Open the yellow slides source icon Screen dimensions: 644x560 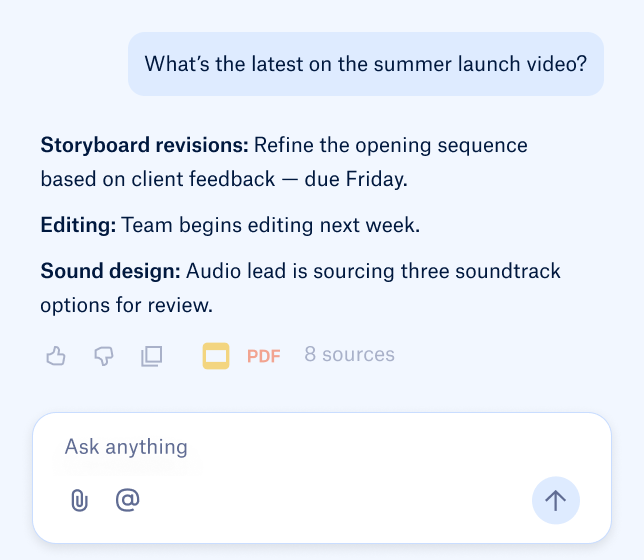click(x=216, y=355)
